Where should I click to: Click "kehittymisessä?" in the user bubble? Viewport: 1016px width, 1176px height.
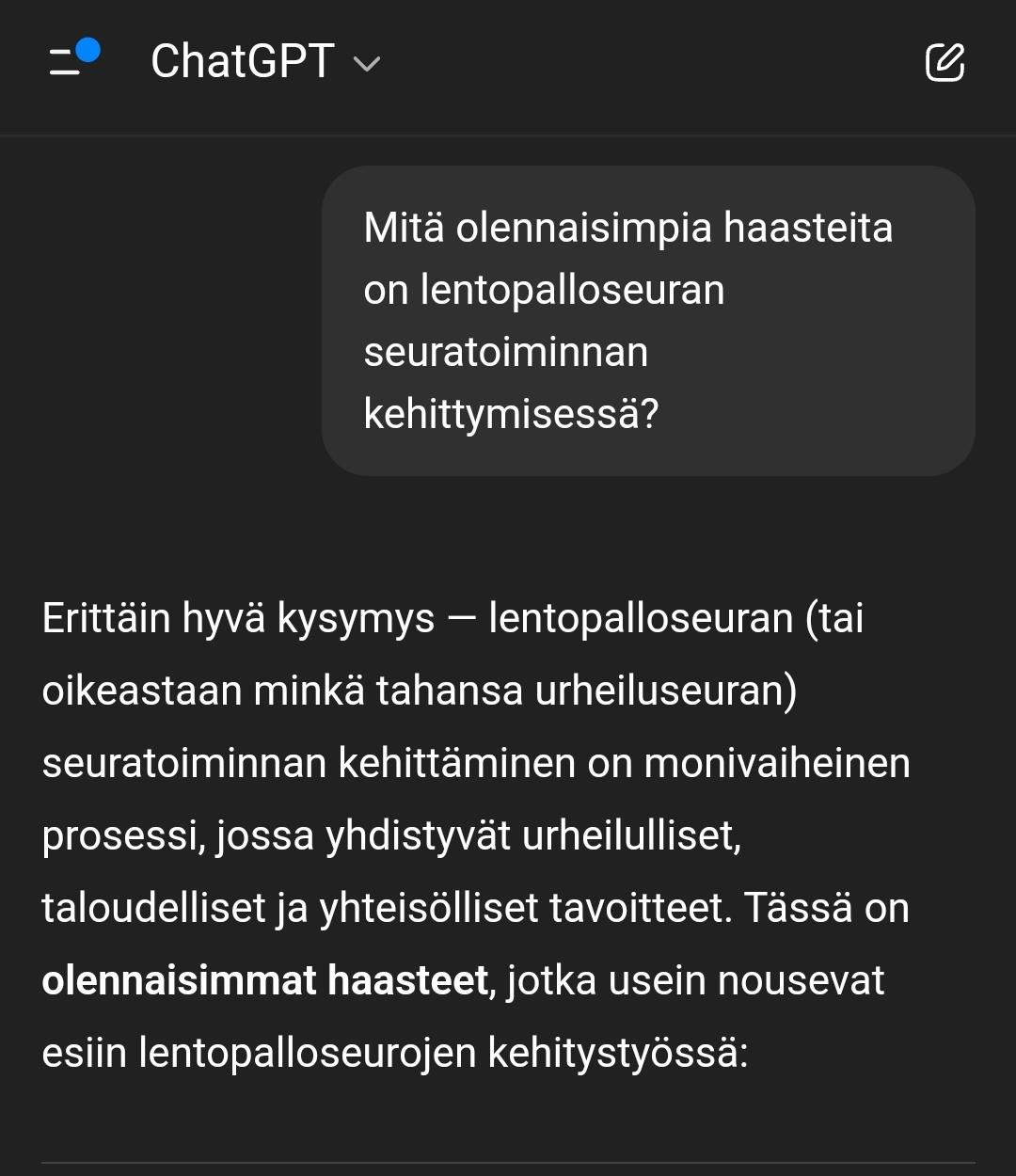[x=511, y=413]
